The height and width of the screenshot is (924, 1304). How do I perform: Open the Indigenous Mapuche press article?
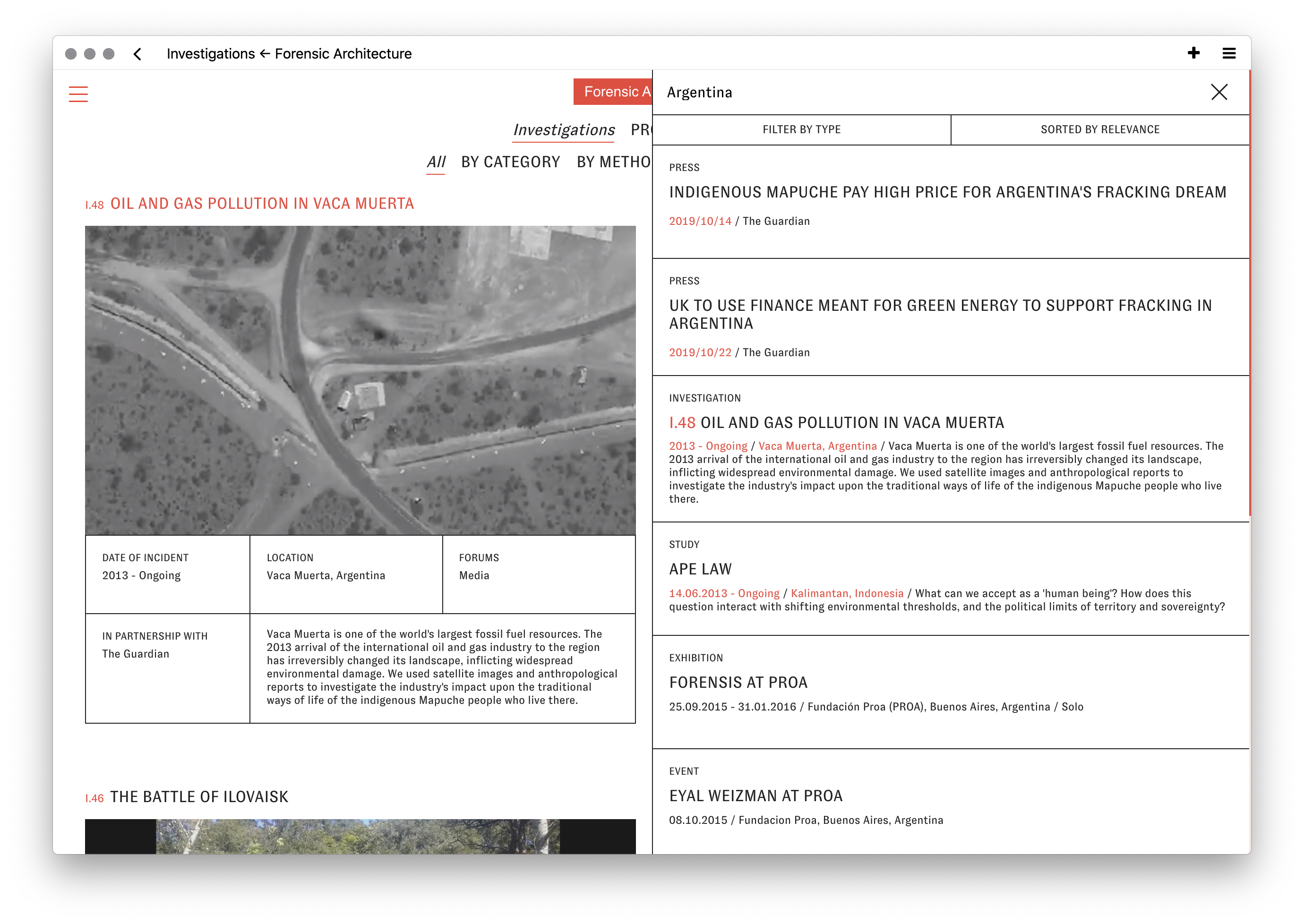click(947, 192)
